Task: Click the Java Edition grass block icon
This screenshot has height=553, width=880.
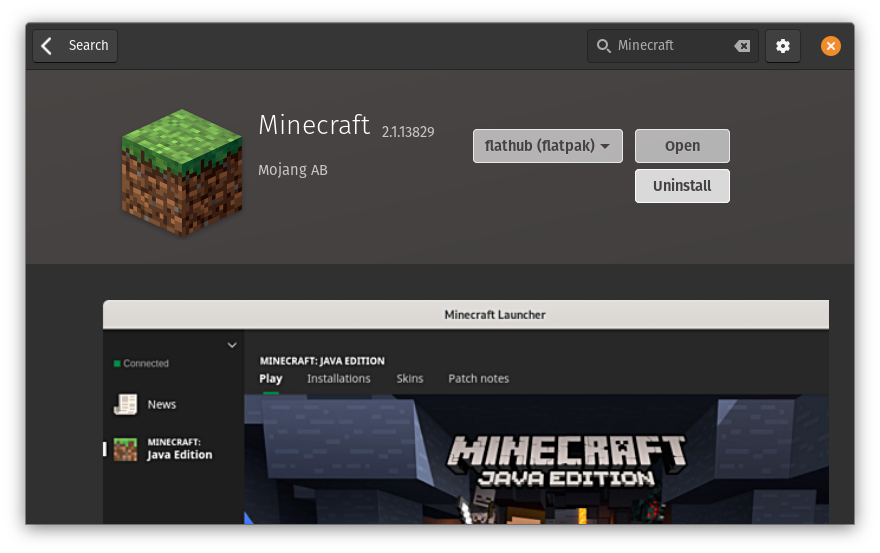Action: [125, 449]
